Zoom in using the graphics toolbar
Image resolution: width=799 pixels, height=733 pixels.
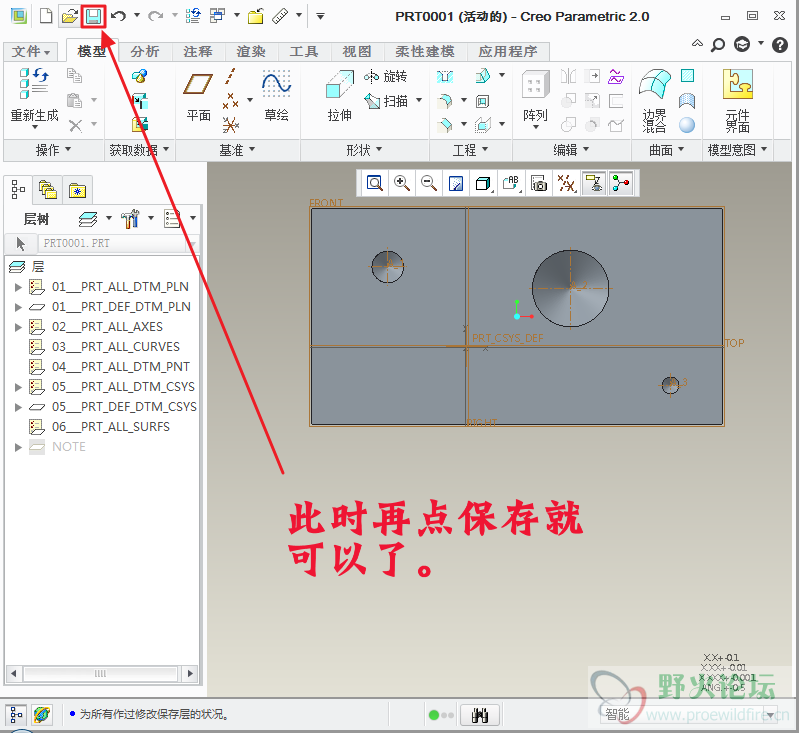coord(402,183)
